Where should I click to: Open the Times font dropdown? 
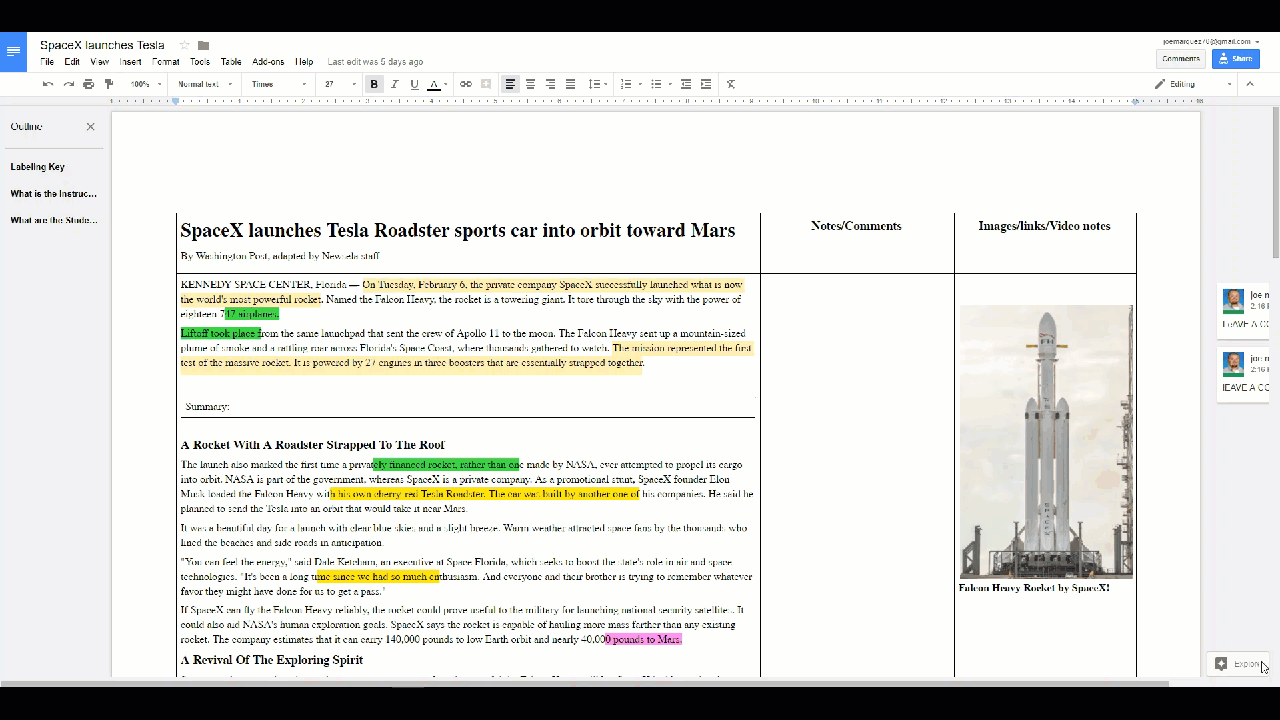[279, 84]
